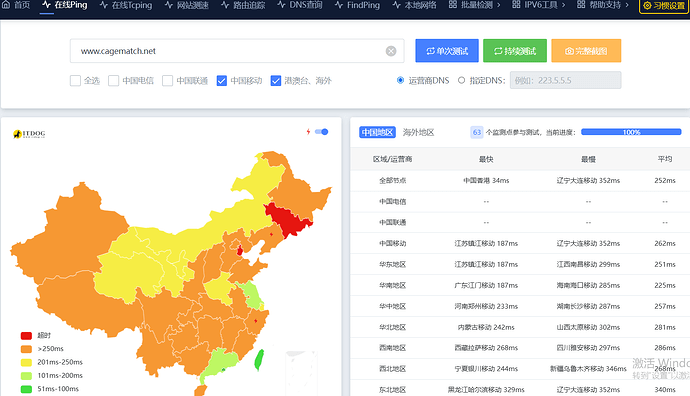Switch to the 中国地区 tab

tap(377, 132)
